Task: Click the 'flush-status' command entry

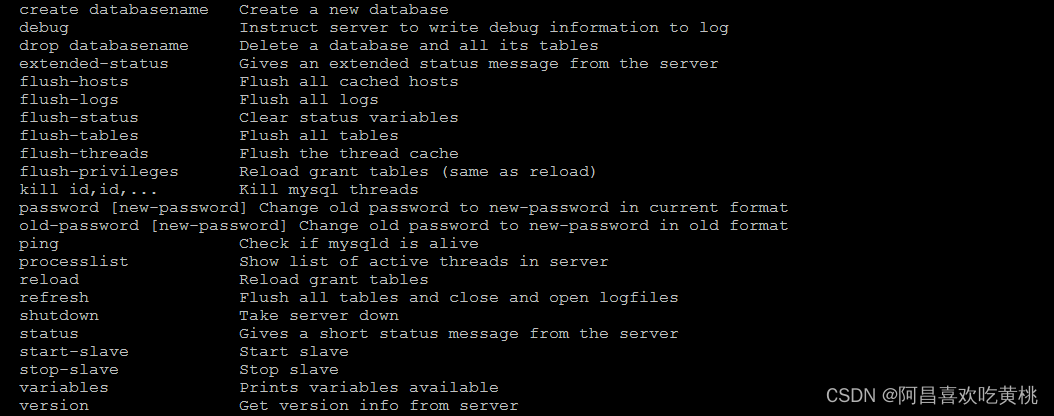Action: 79,118
